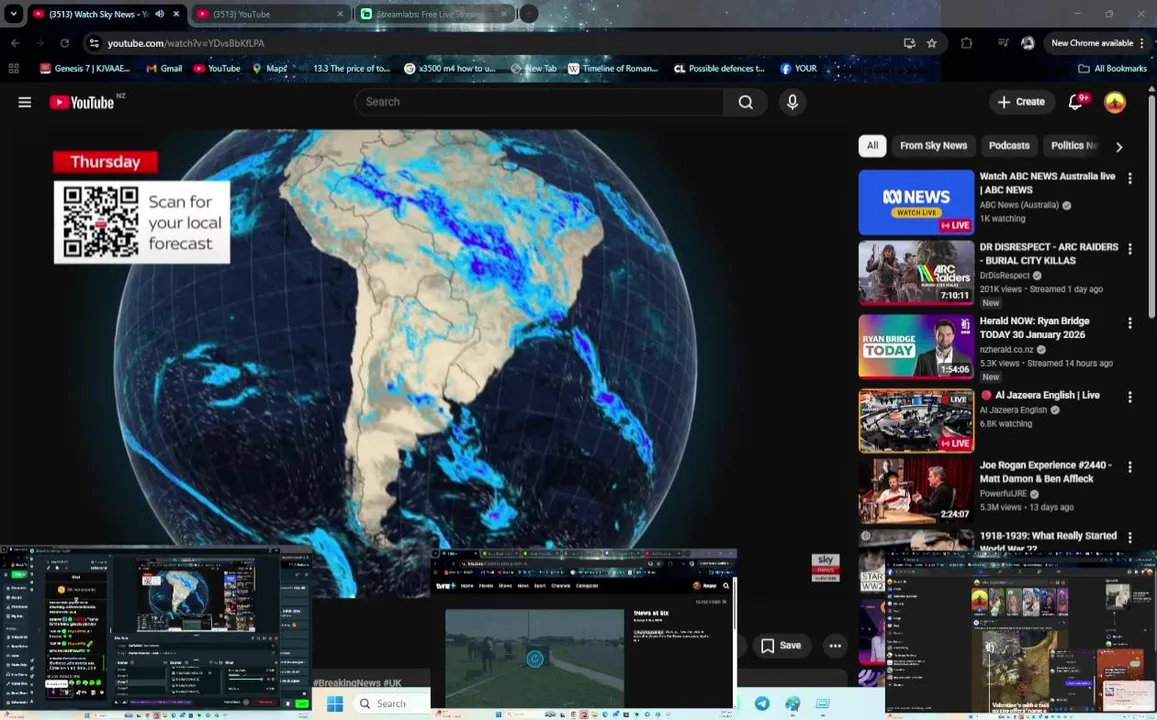Open the Windows Start button
The width and height of the screenshot is (1157, 720).
[x=335, y=703]
